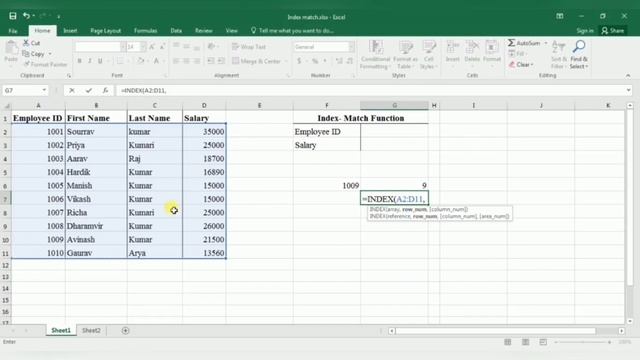Click the Insert Function fx icon

click(x=105, y=91)
